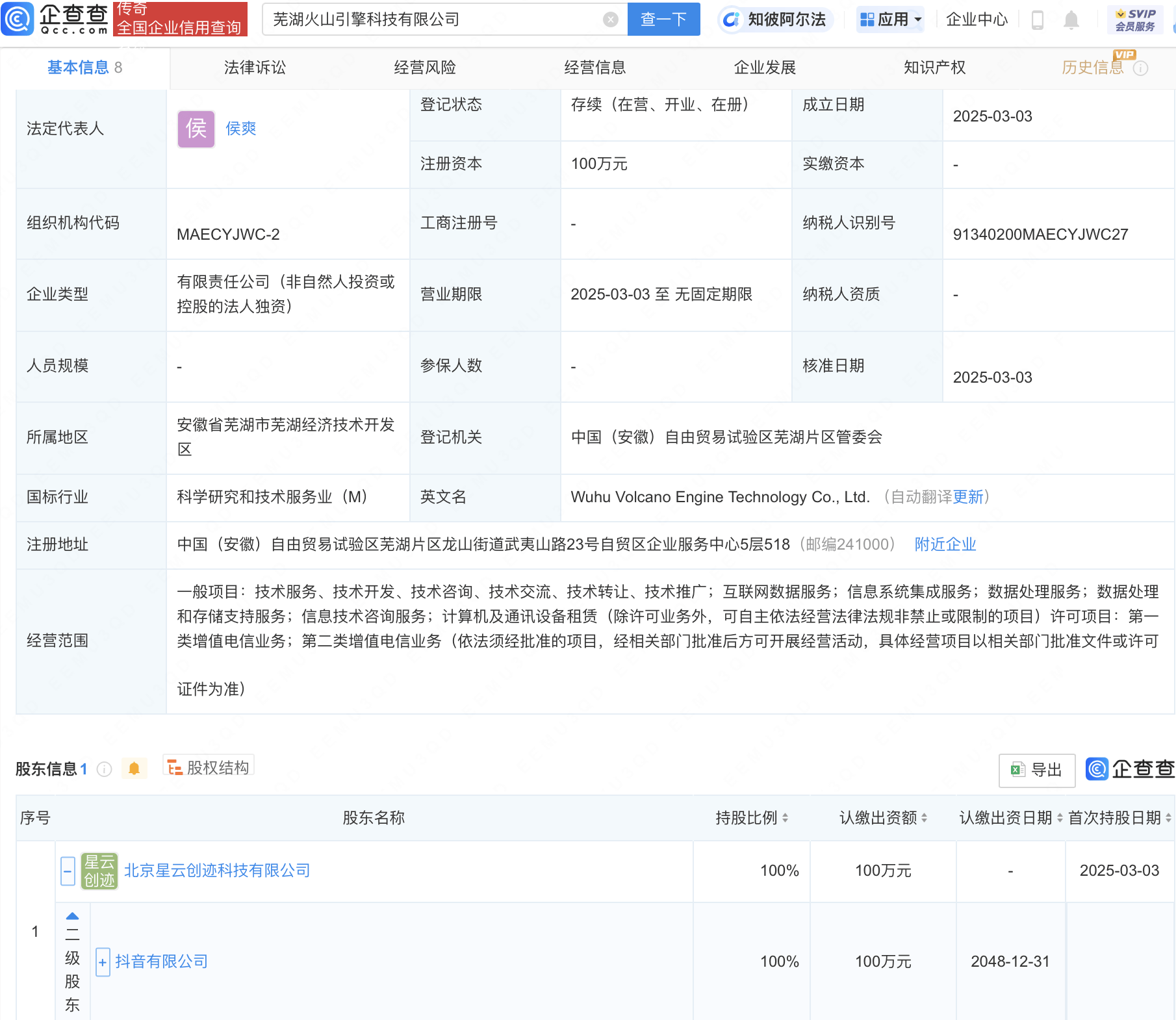1176x1020 pixels.
Task: Switch to 企业发展 tab
Action: (x=765, y=68)
